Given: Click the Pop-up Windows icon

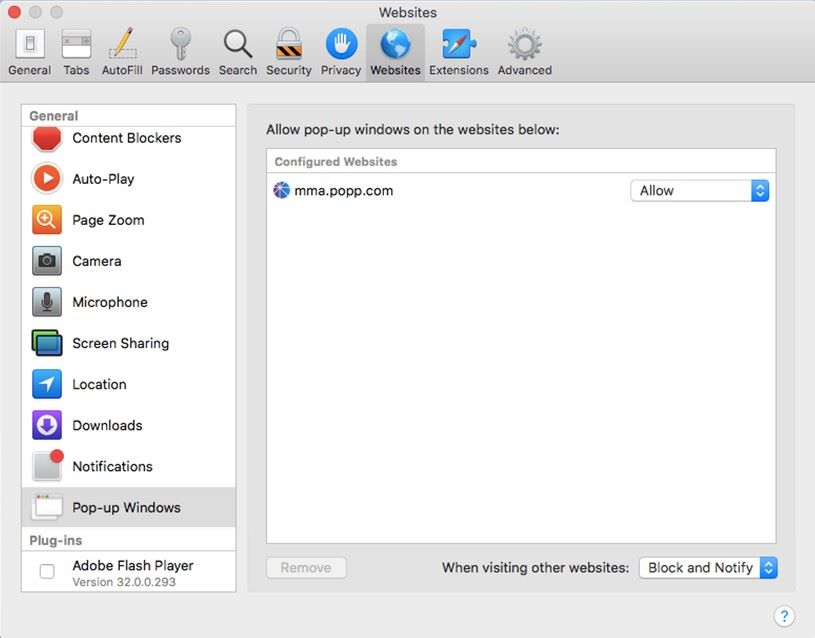Looking at the screenshot, I should [47, 507].
